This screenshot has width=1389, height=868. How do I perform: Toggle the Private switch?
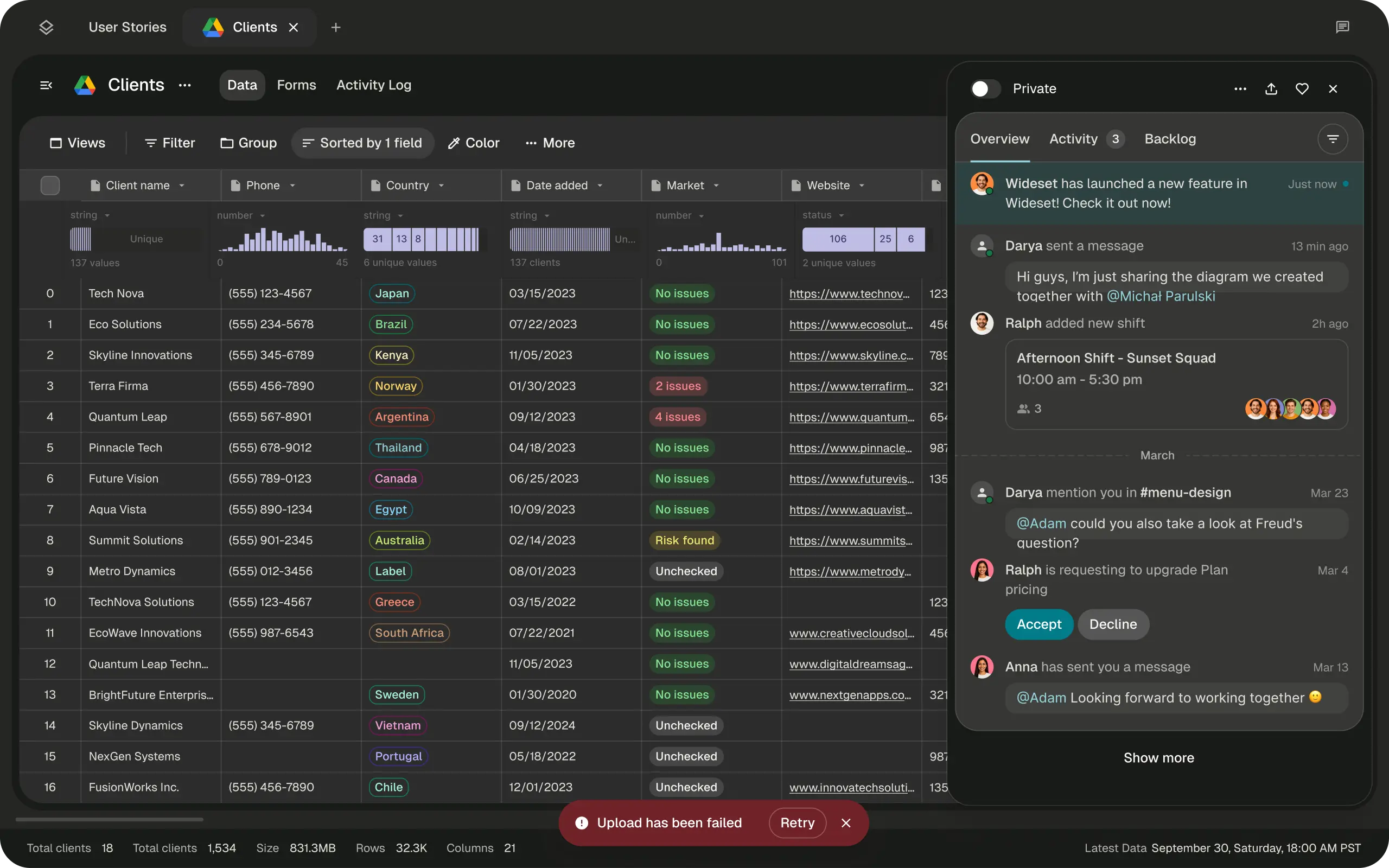tap(985, 89)
